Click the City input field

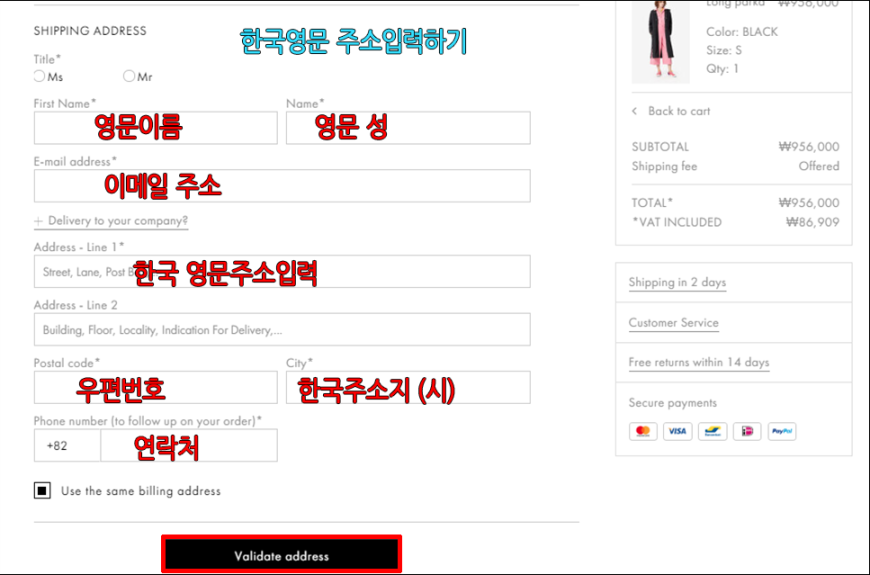point(408,387)
